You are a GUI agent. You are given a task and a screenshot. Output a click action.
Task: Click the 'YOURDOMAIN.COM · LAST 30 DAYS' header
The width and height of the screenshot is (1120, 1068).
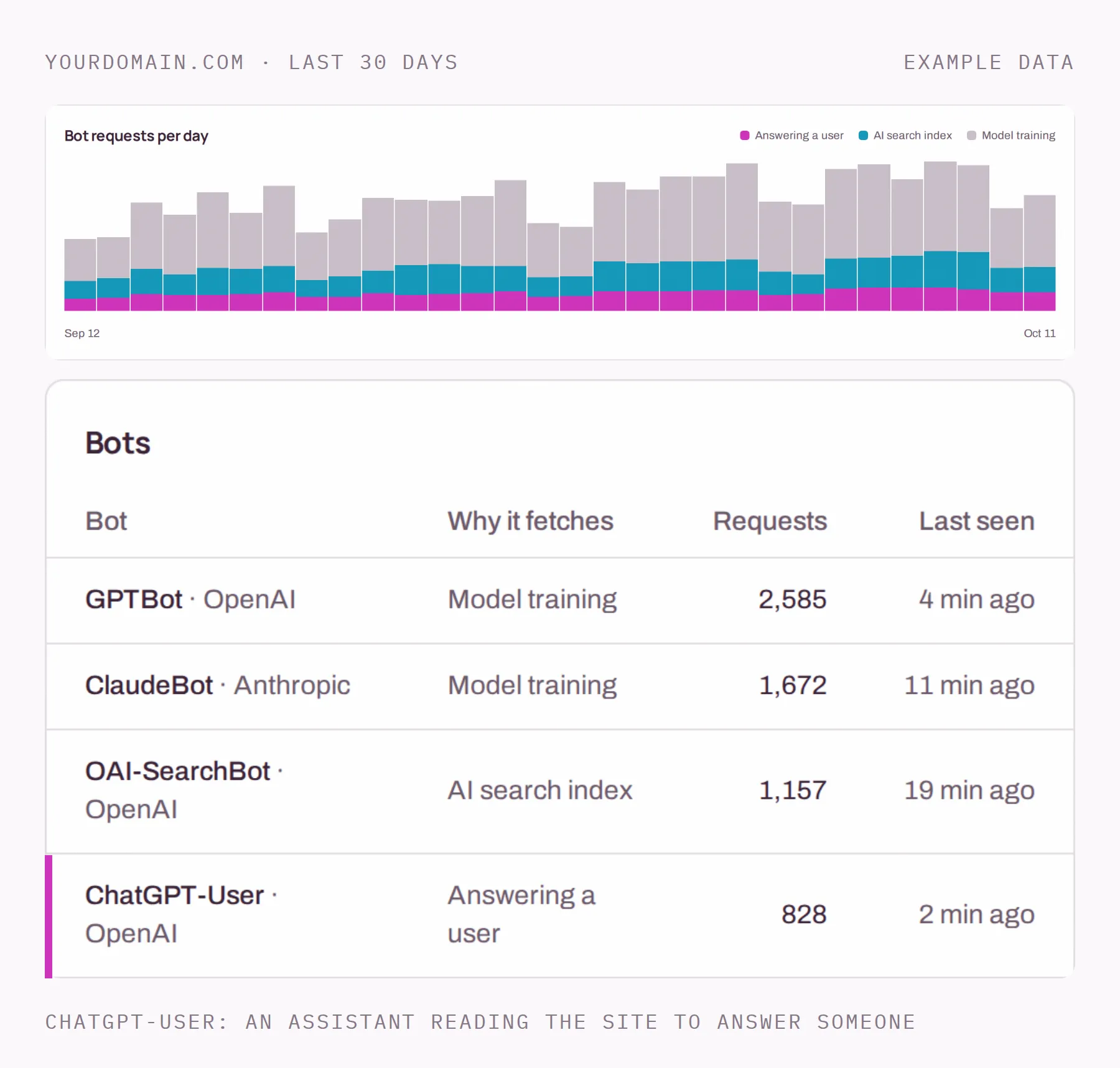251,62
